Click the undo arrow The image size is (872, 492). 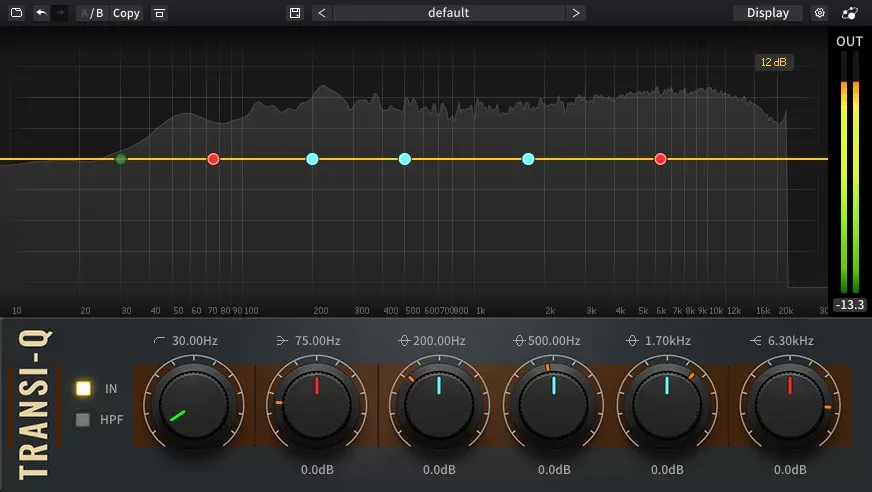click(x=41, y=13)
